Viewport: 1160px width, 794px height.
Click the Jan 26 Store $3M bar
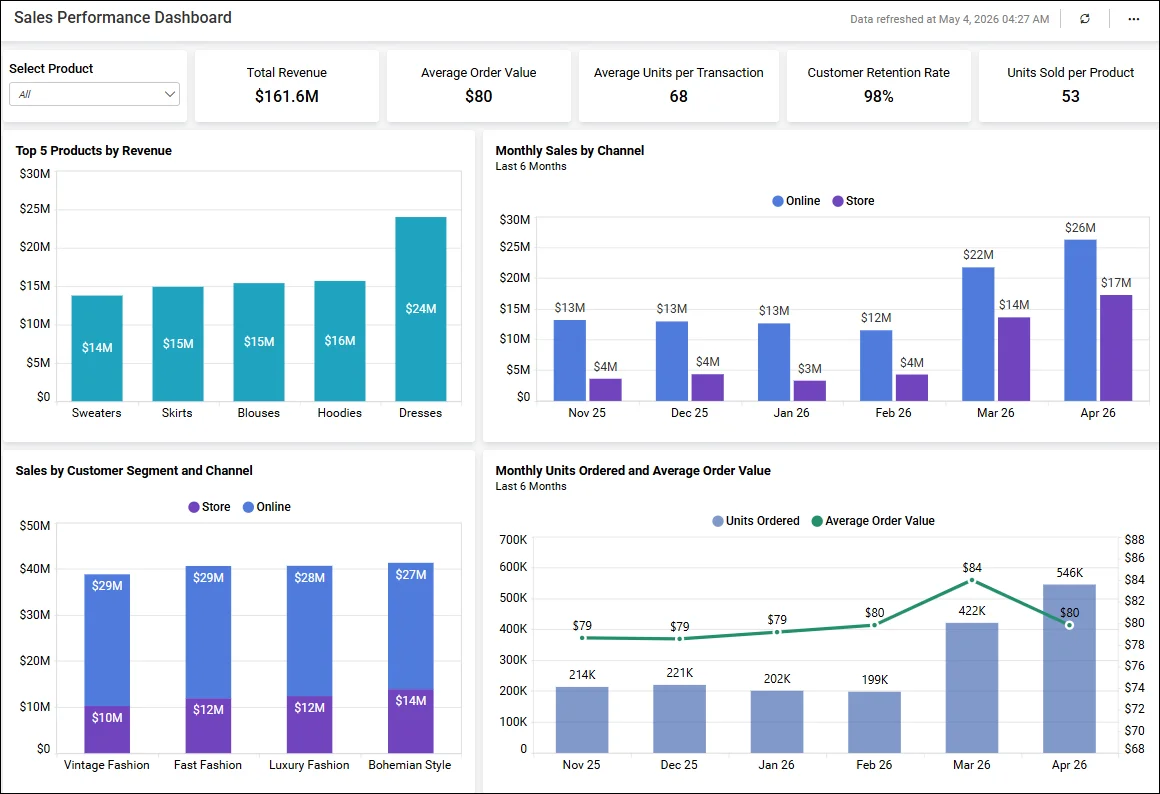click(809, 391)
